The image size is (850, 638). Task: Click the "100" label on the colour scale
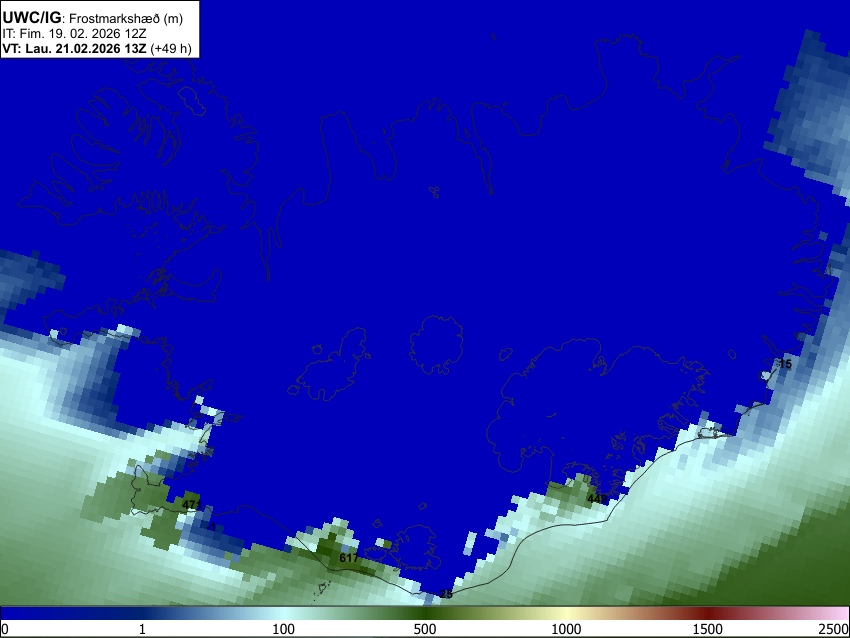click(283, 629)
